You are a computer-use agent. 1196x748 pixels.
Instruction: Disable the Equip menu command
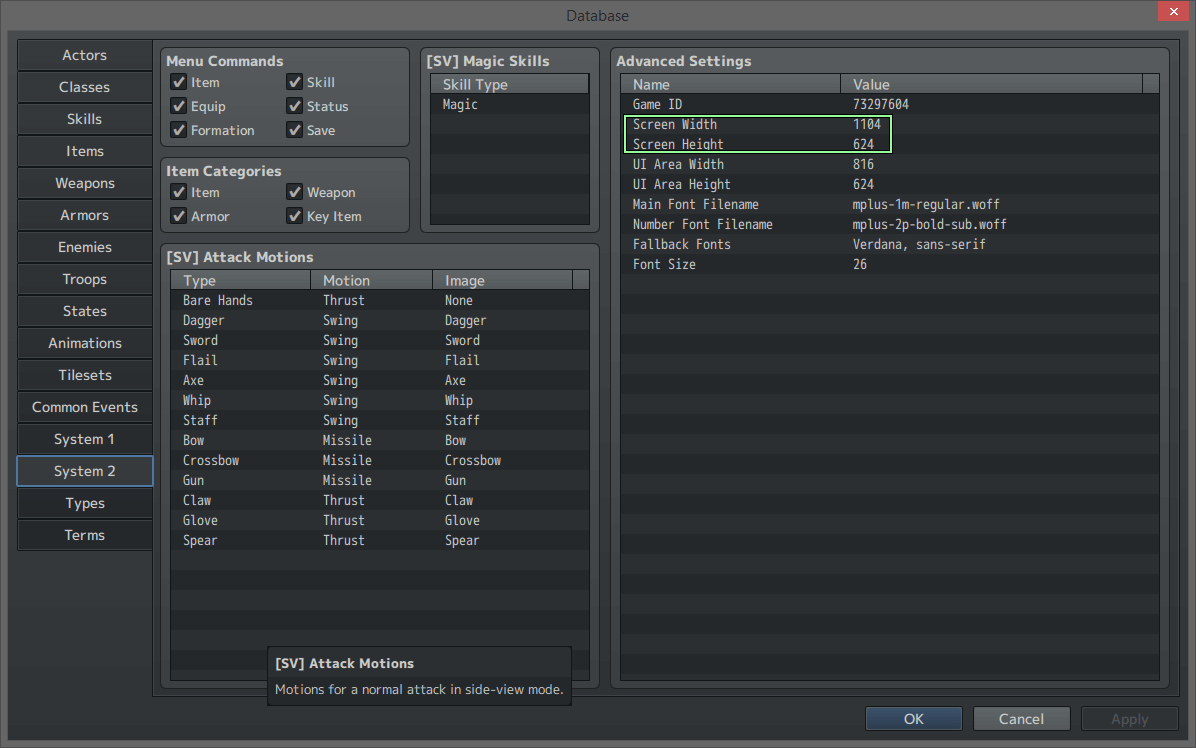(178, 106)
